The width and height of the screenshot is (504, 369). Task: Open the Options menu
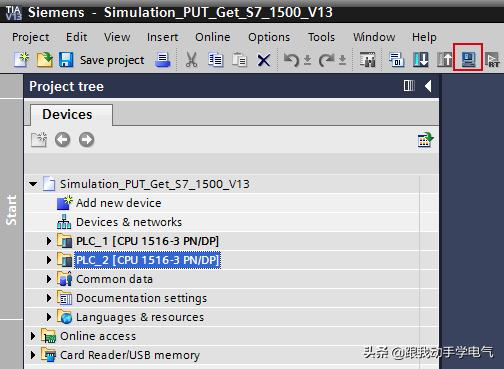pos(269,37)
